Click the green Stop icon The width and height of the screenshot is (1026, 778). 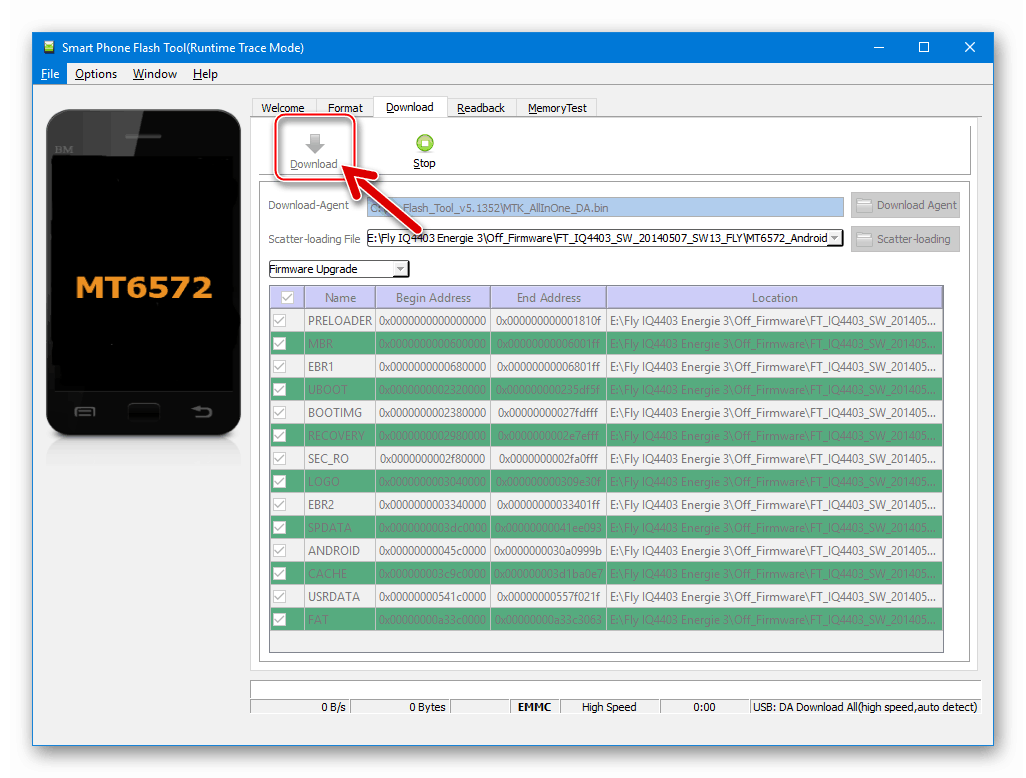coord(424,144)
